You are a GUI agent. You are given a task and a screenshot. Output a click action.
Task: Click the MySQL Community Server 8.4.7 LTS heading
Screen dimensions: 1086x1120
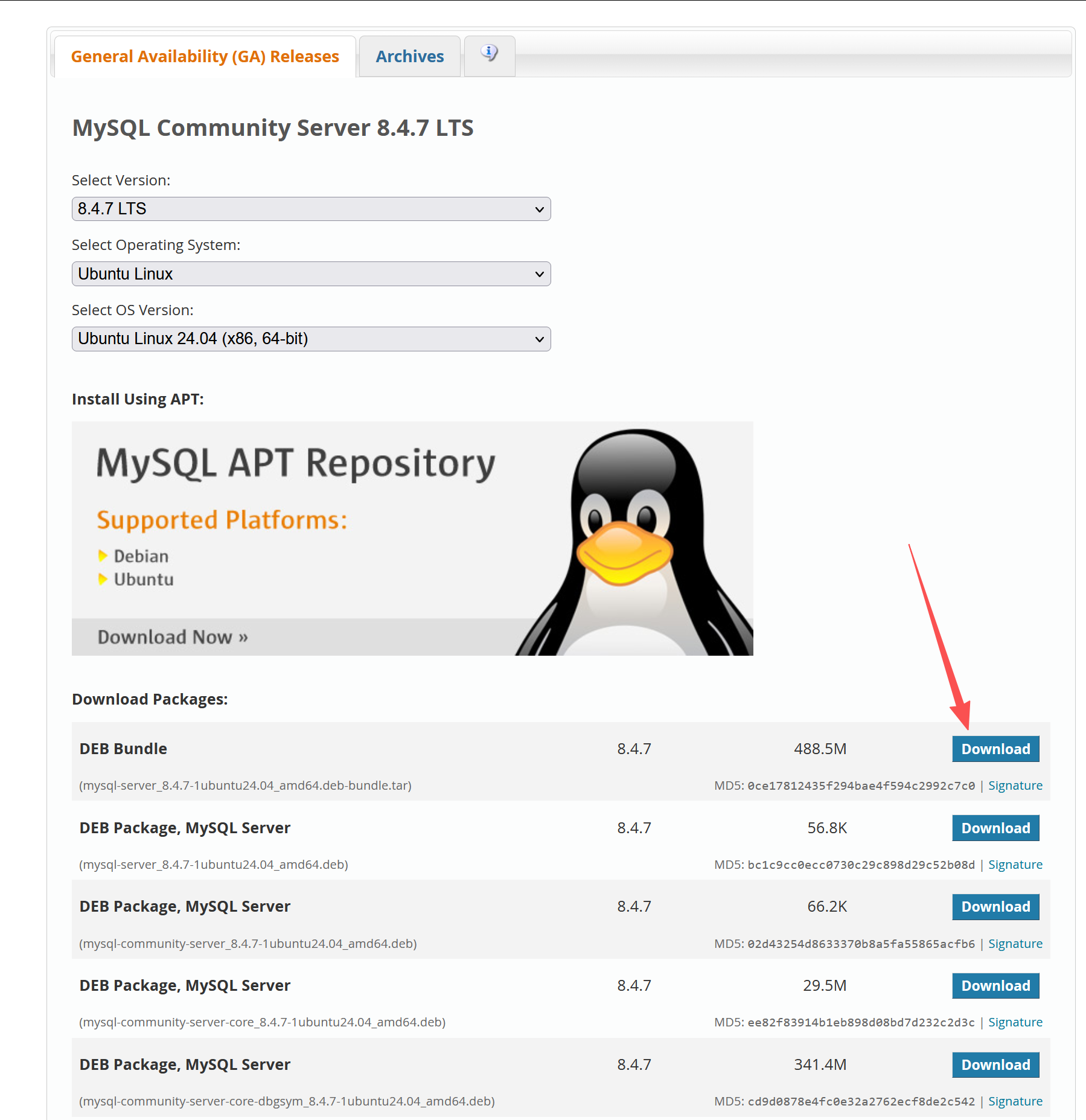[273, 128]
